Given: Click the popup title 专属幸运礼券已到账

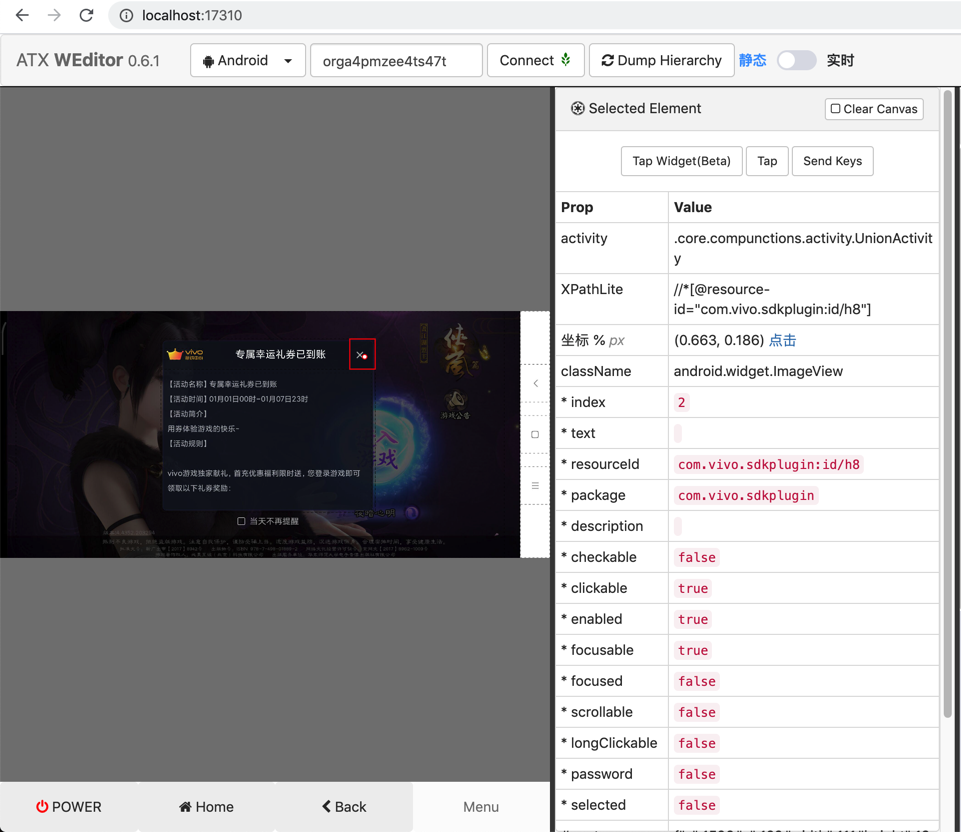Looking at the screenshot, I should tap(280, 354).
